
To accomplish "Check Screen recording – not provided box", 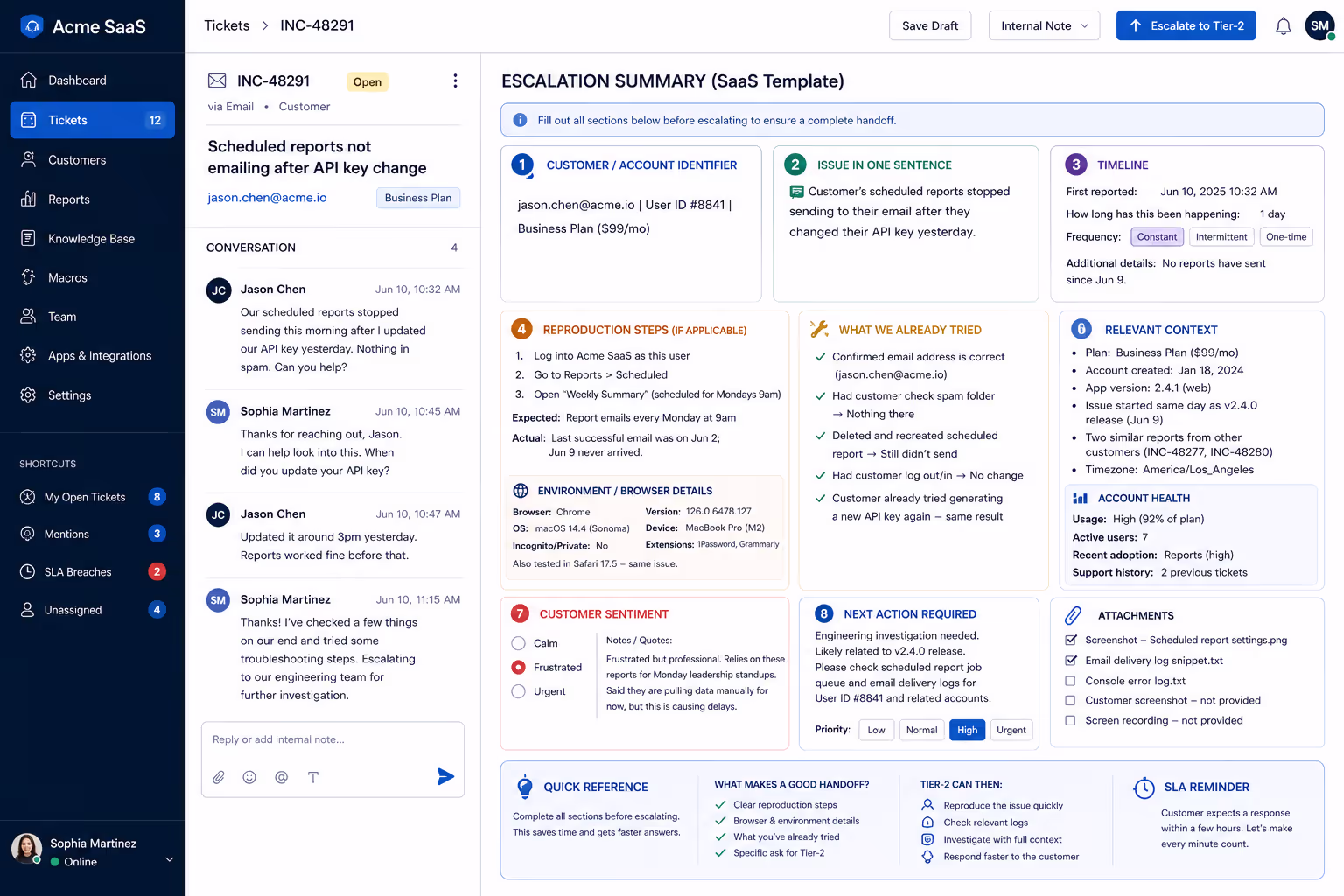I will (1070, 720).
